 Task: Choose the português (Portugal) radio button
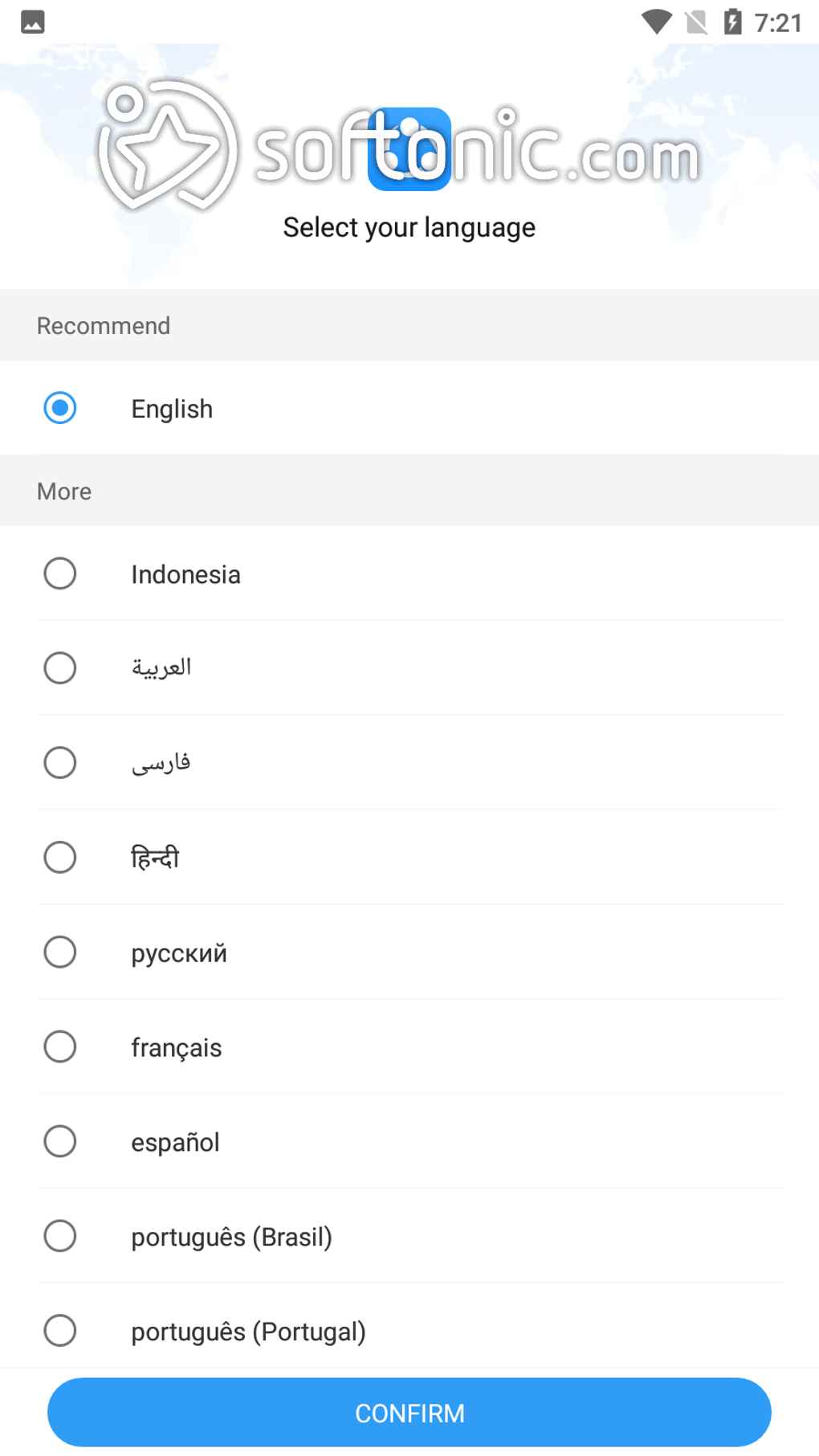point(60,1331)
